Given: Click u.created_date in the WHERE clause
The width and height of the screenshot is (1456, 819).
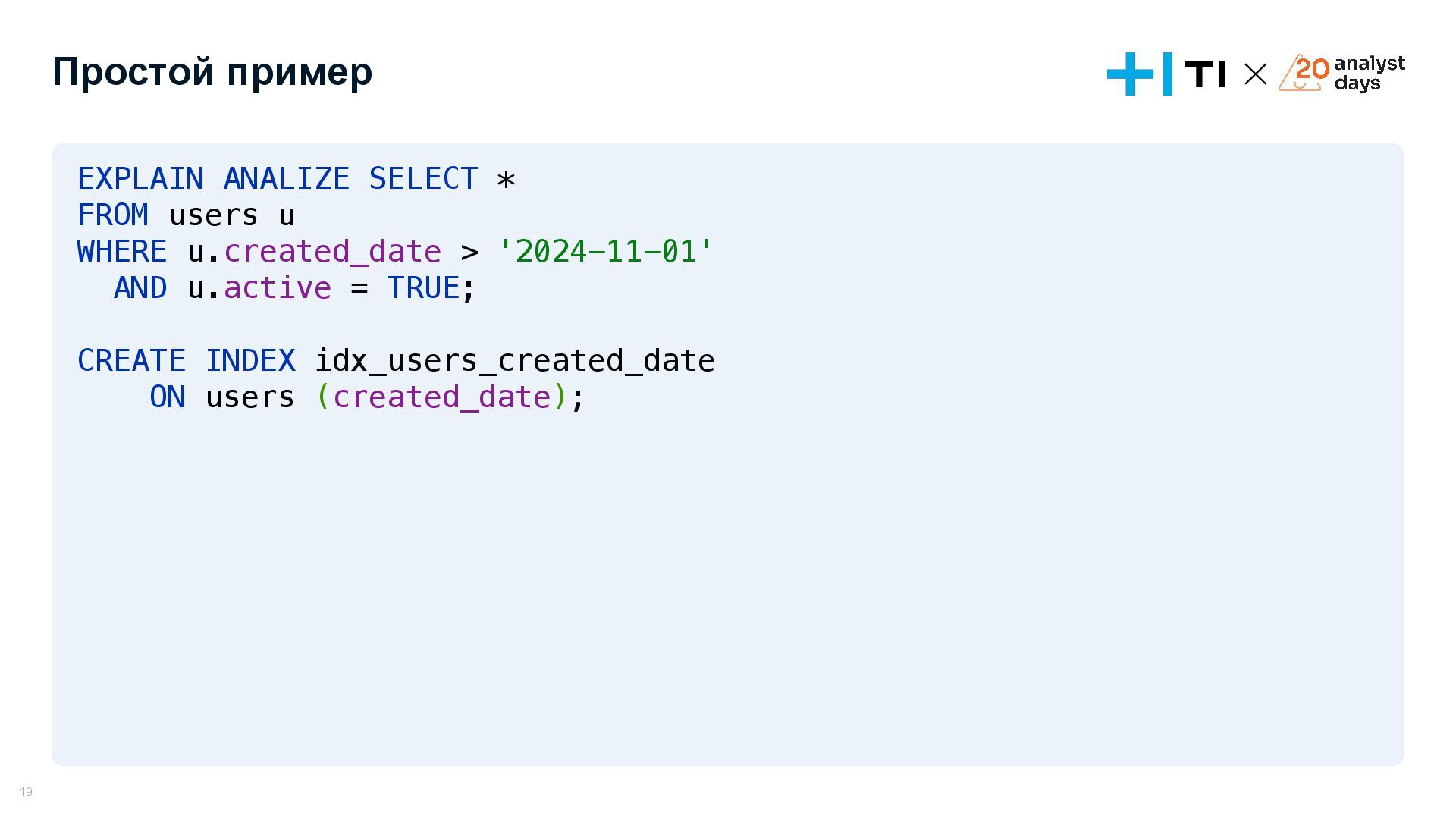Looking at the screenshot, I should coord(315,253).
